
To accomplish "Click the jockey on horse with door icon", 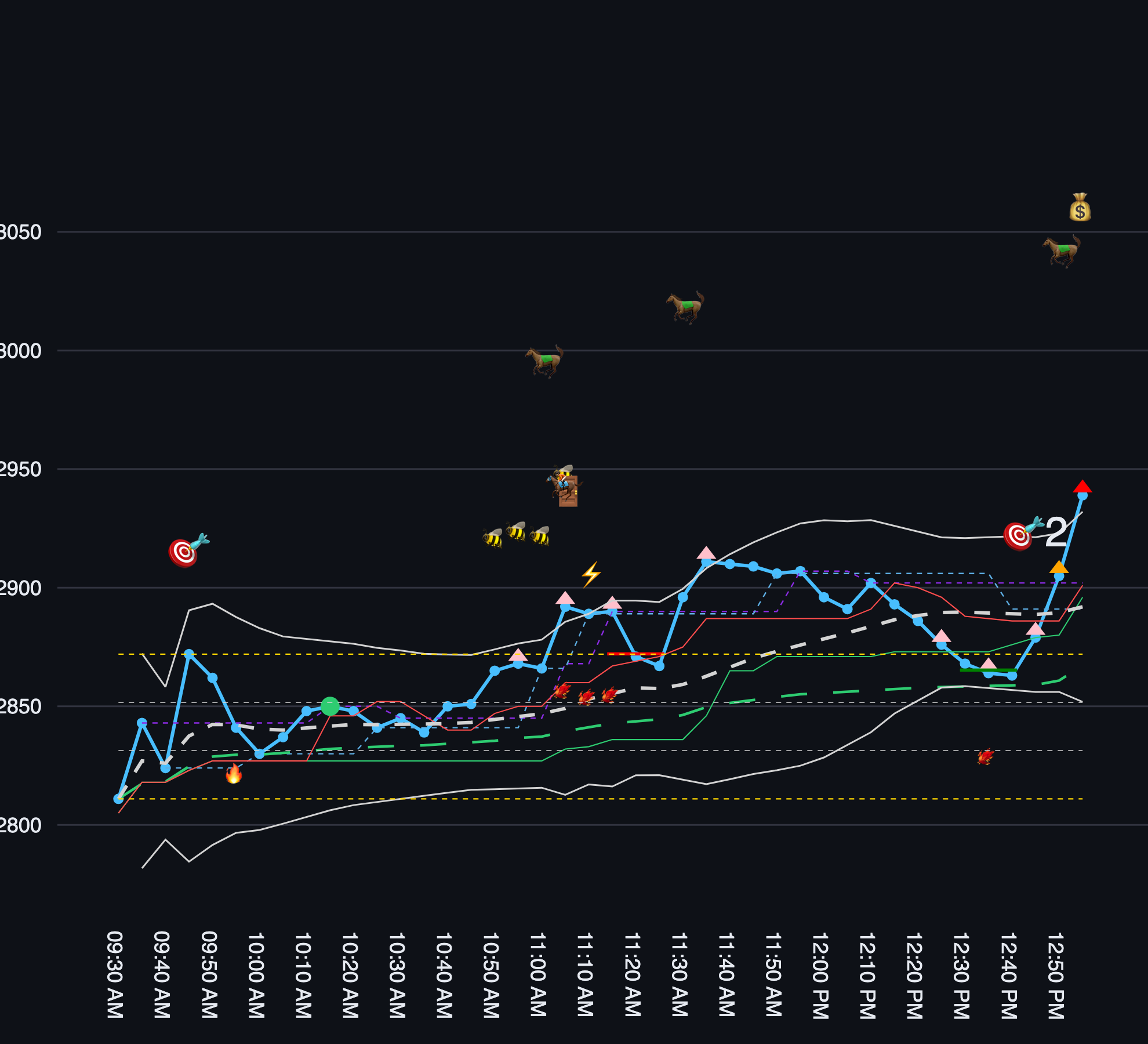I will pyautogui.click(x=565, y=486).
